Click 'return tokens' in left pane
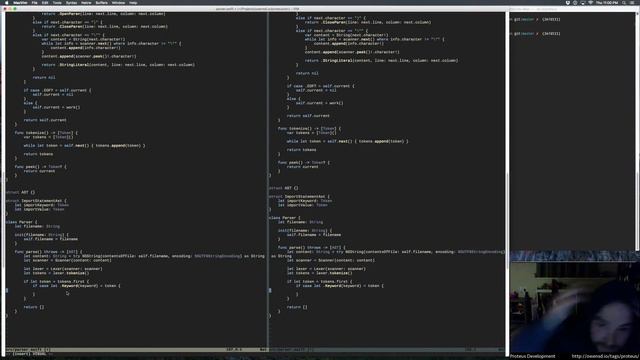640x360 pixels. [38, 154]
